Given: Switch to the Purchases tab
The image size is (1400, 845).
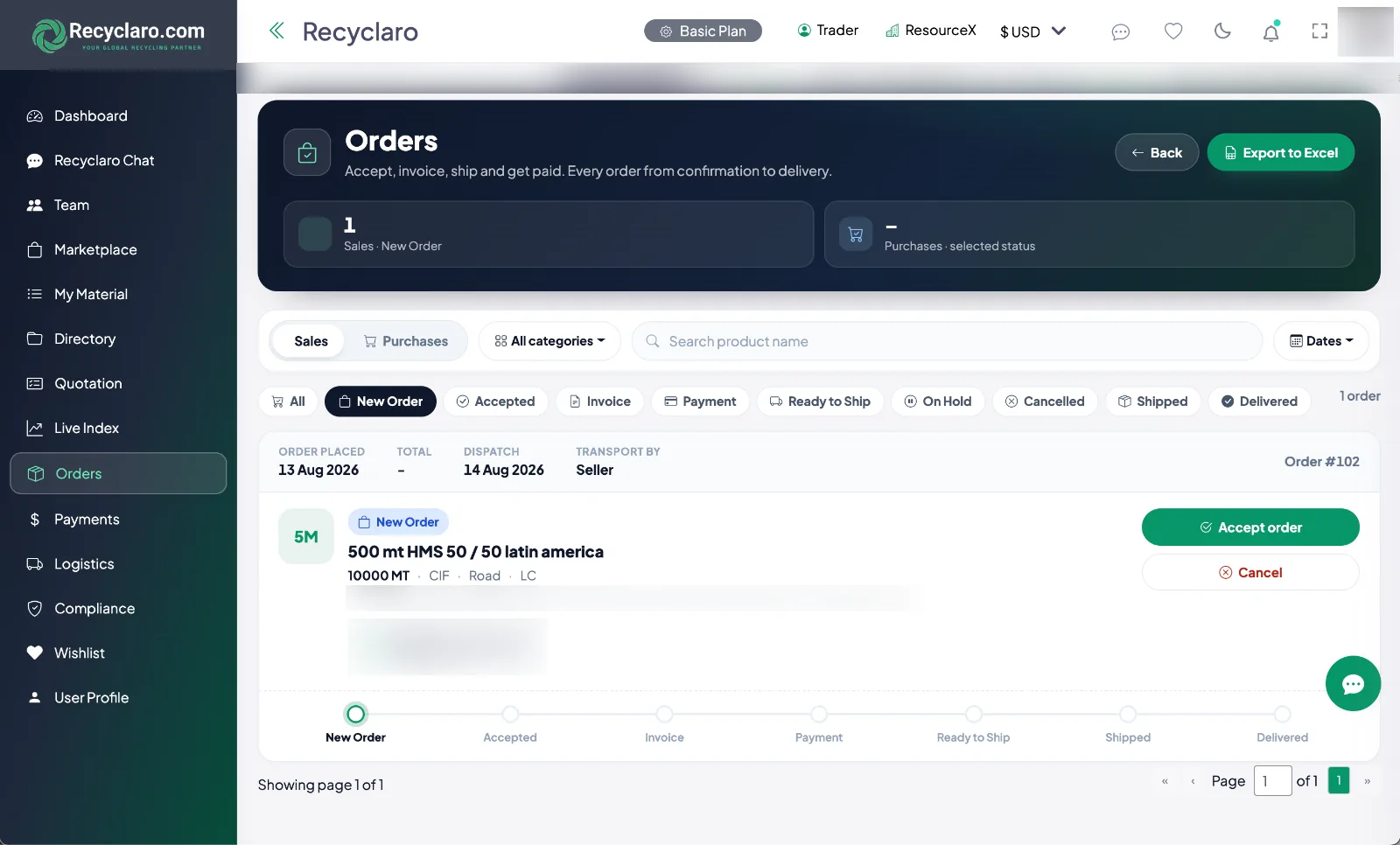Looking at the screenshot, I should [406, 341].
